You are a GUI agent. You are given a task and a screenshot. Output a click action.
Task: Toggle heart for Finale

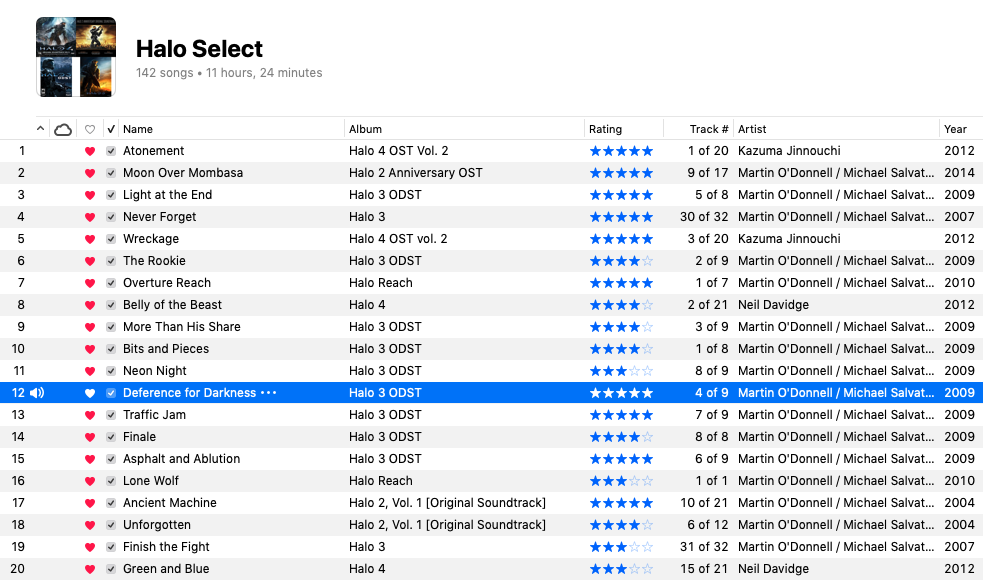90,437
